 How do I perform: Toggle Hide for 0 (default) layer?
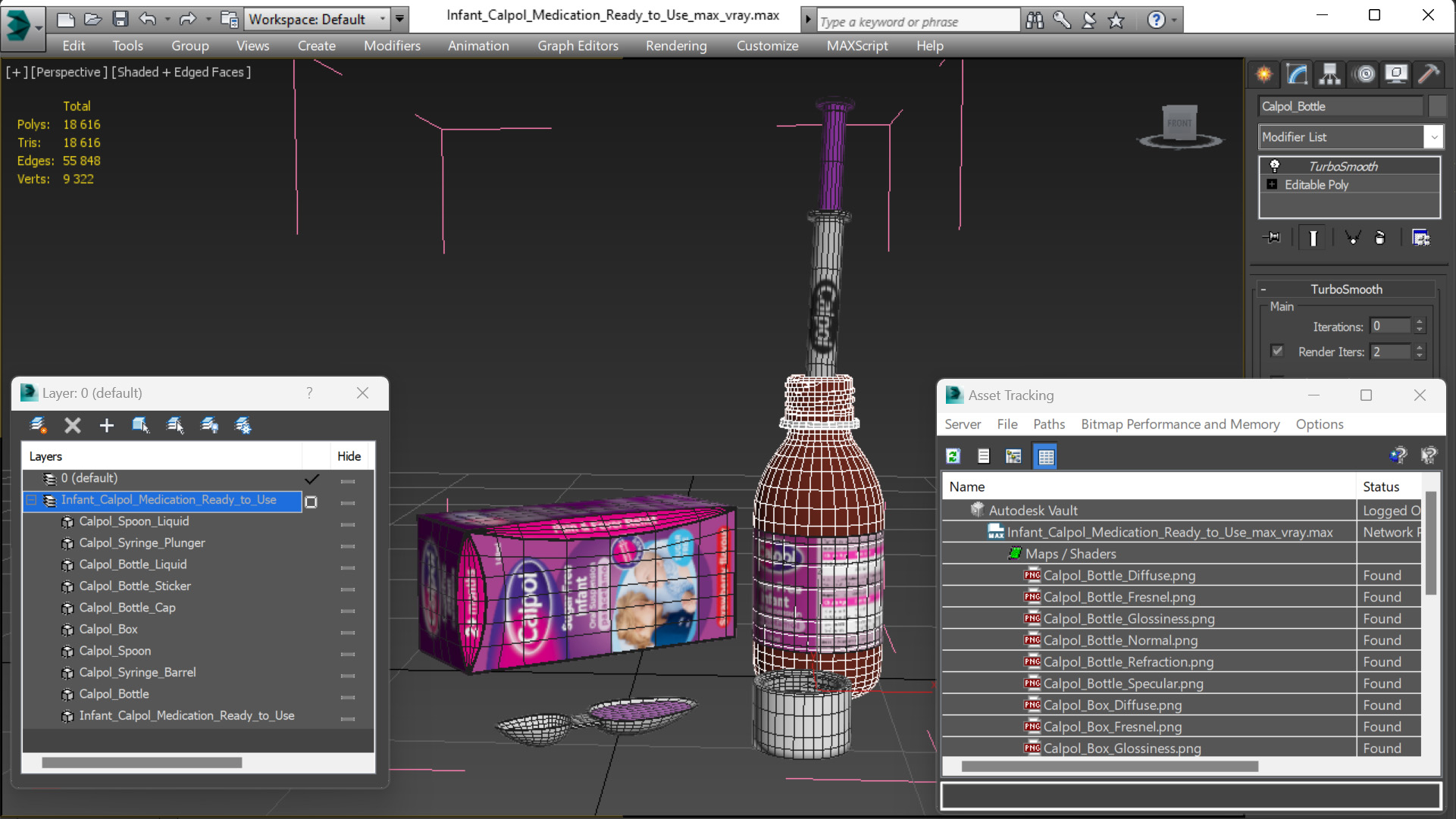coord(348,481)
